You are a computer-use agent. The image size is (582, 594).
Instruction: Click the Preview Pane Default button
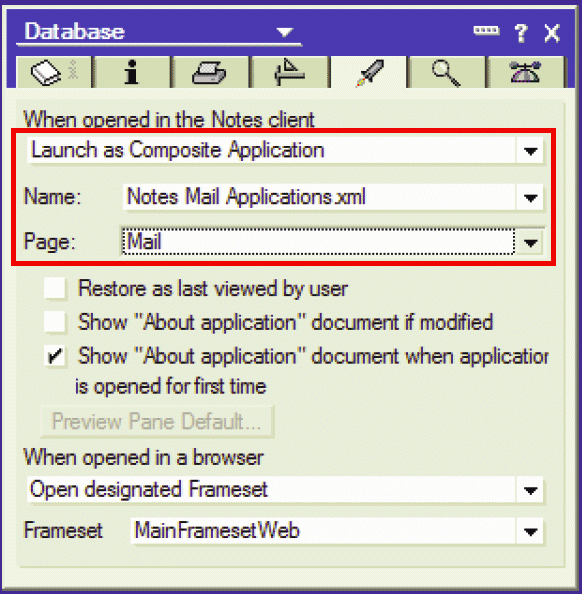pos(157,421)
